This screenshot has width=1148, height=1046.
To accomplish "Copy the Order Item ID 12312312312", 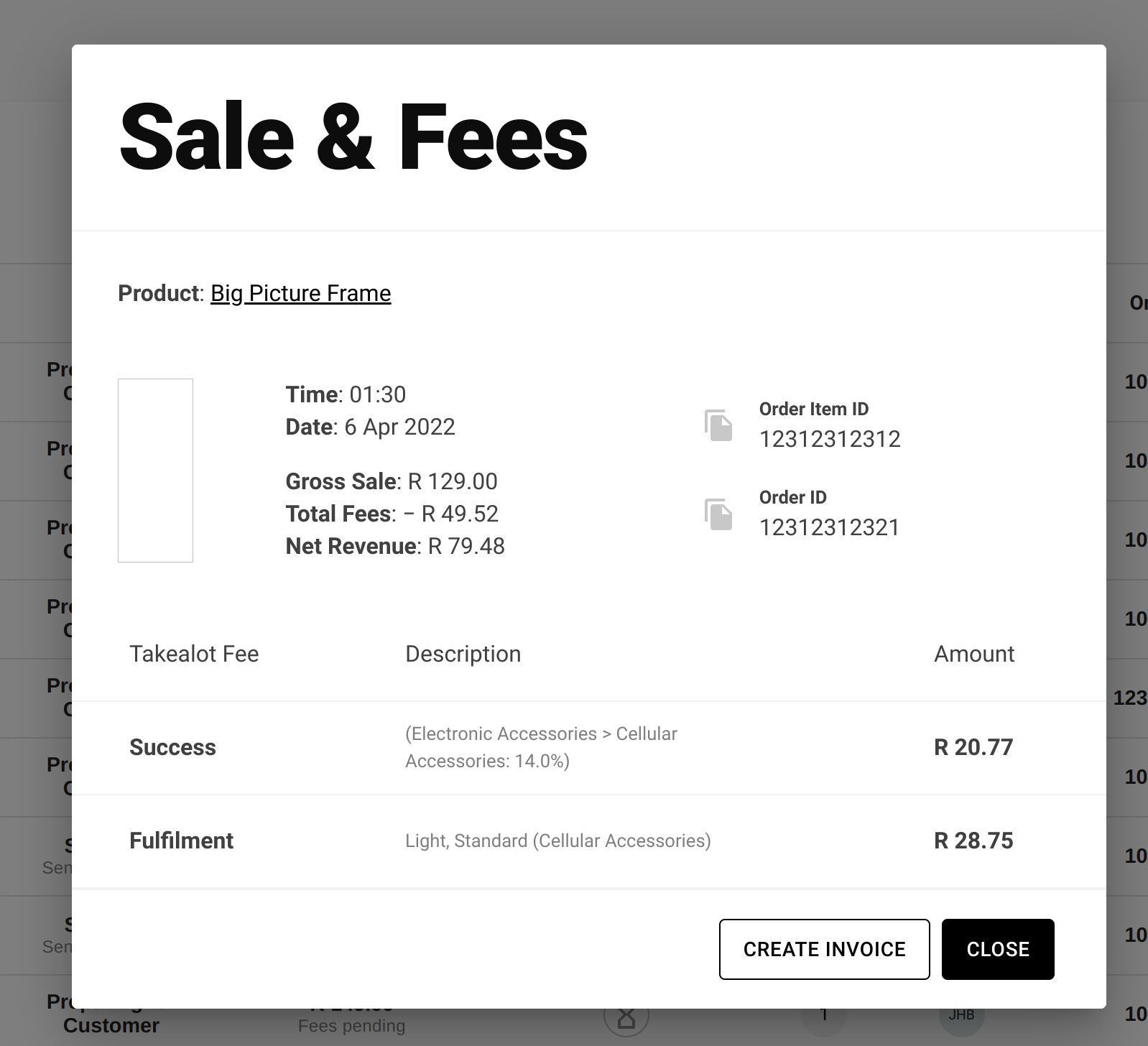I will 718,425.
